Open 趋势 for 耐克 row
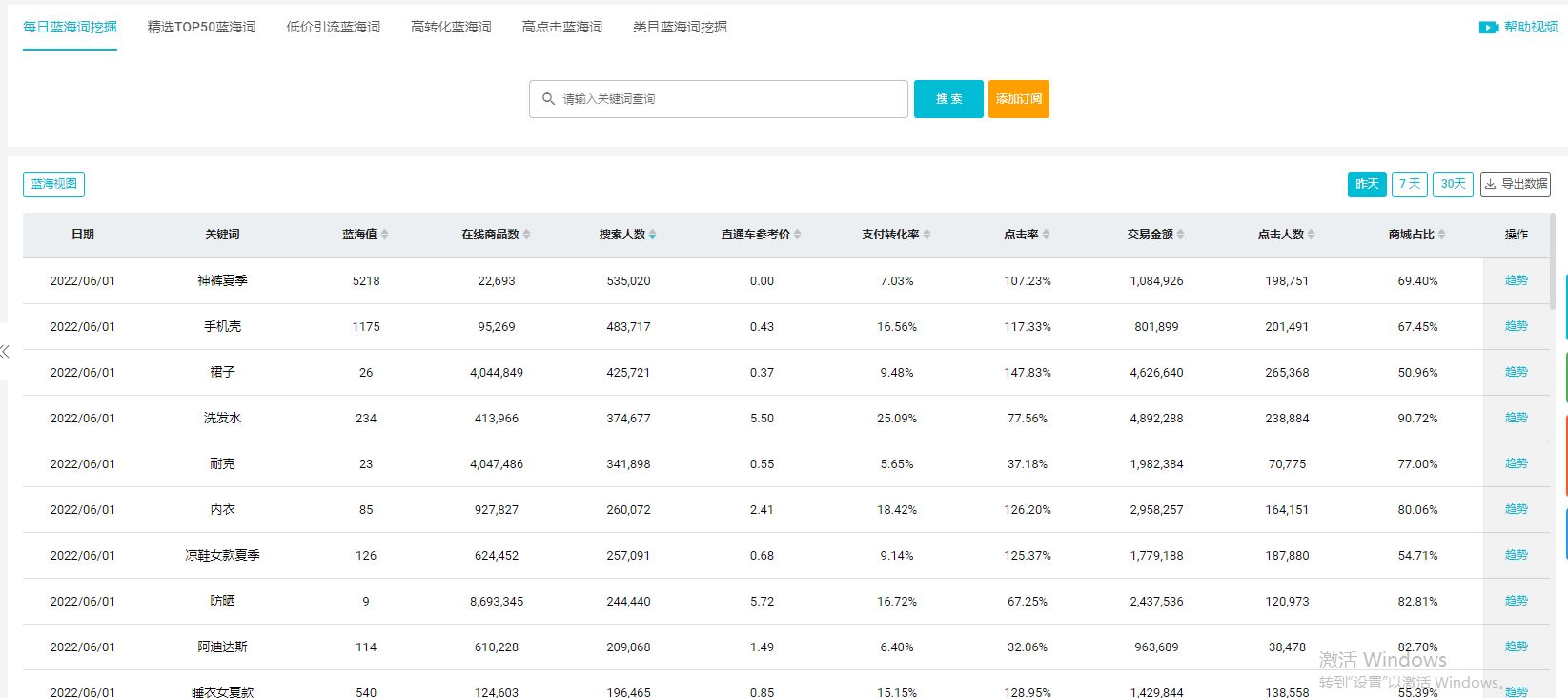Image resolution: width=1568 pixels, height=698 pixels. [x=1516, y=463]
